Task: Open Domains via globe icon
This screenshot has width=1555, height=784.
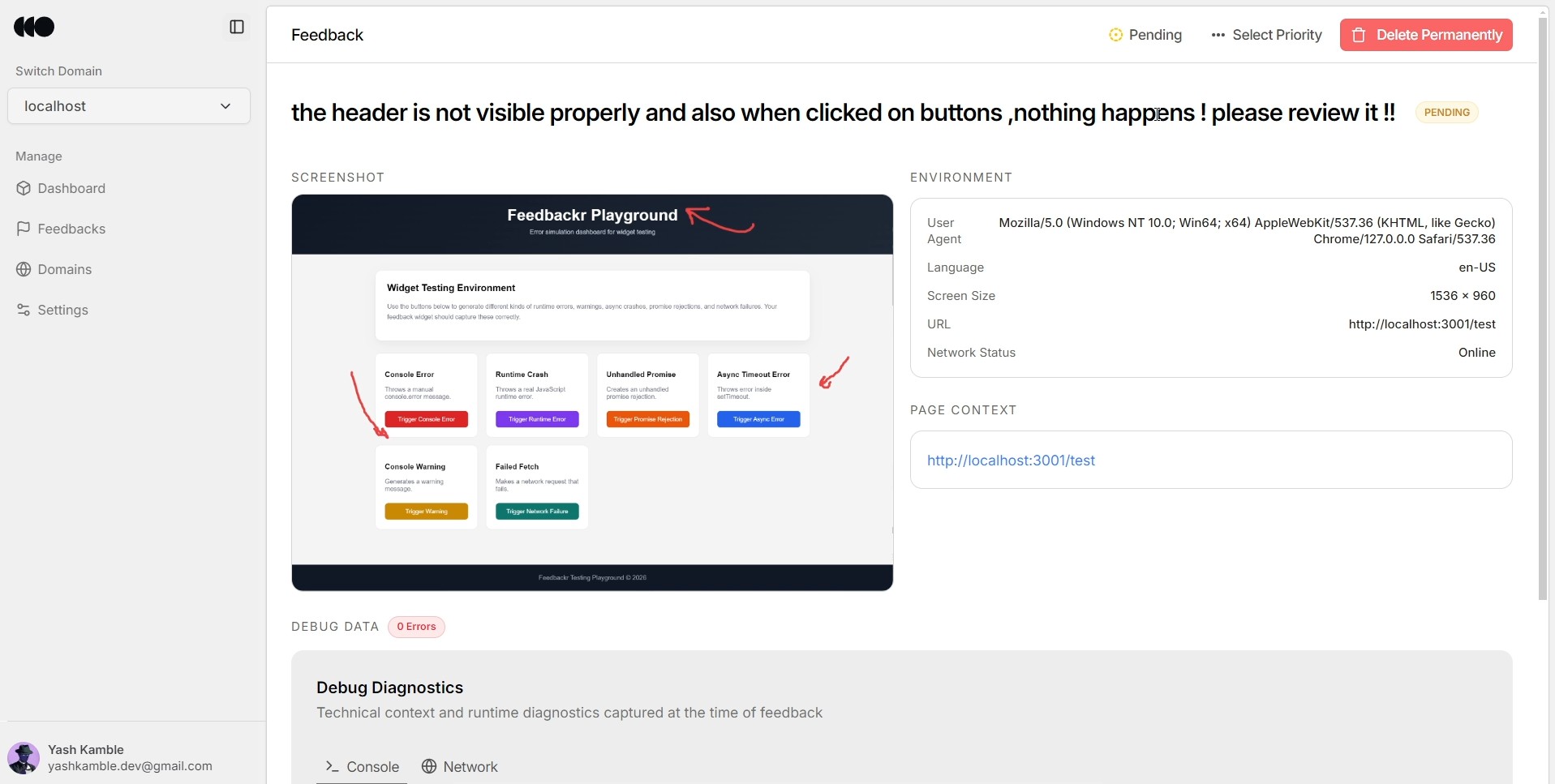Action: click(x=24, y=269)
